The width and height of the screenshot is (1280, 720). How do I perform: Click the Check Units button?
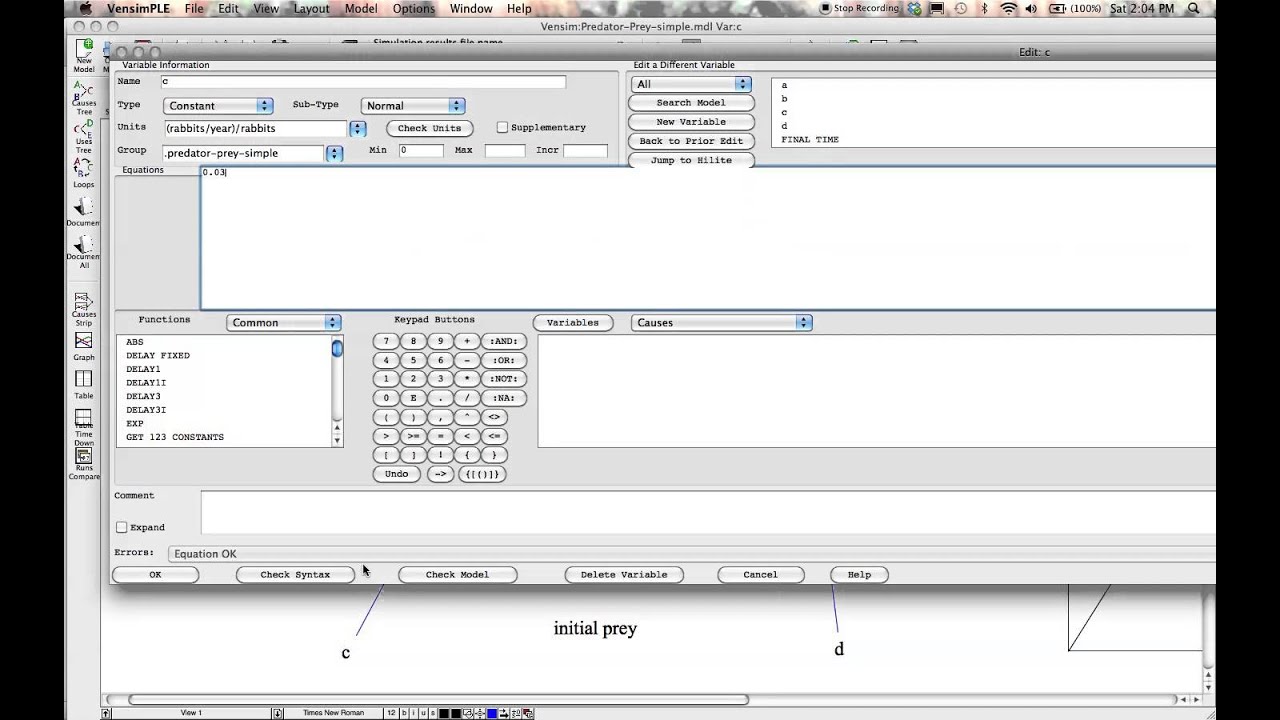(429, 129)
